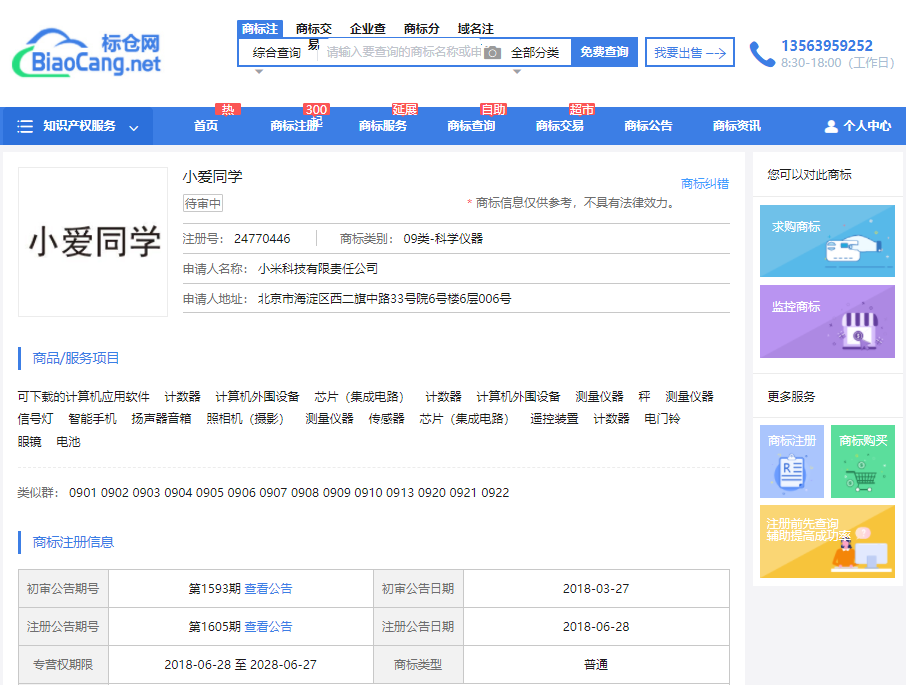906x685 pixels.
Task: Open 商标注册 in the blue navigation bar
Action: pos(295,126)
